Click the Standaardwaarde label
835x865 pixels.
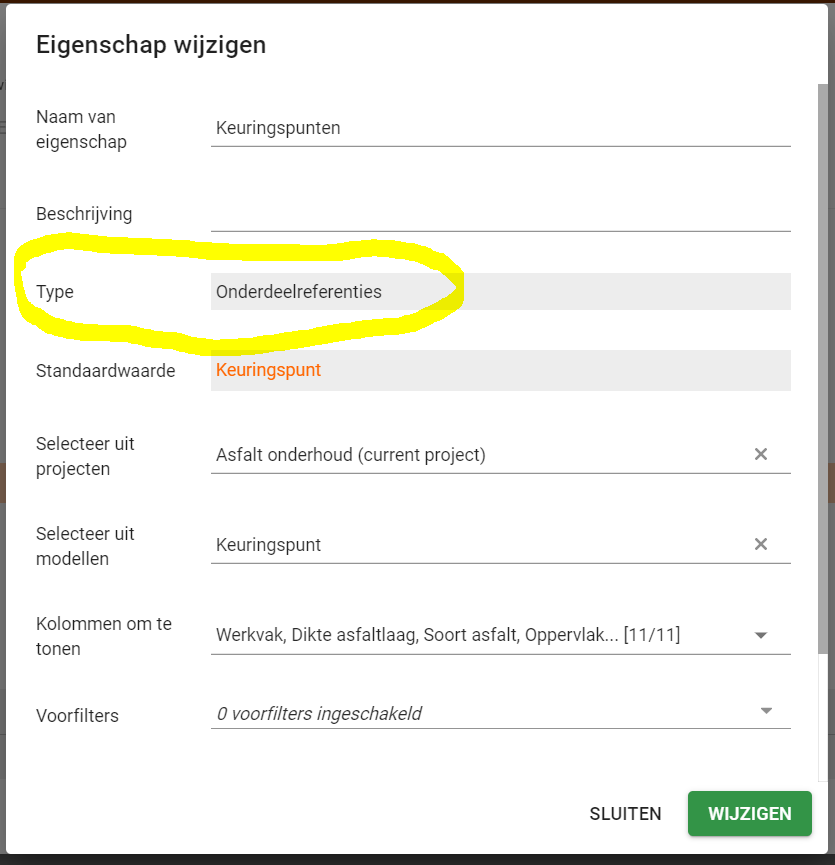pos(105,371)
